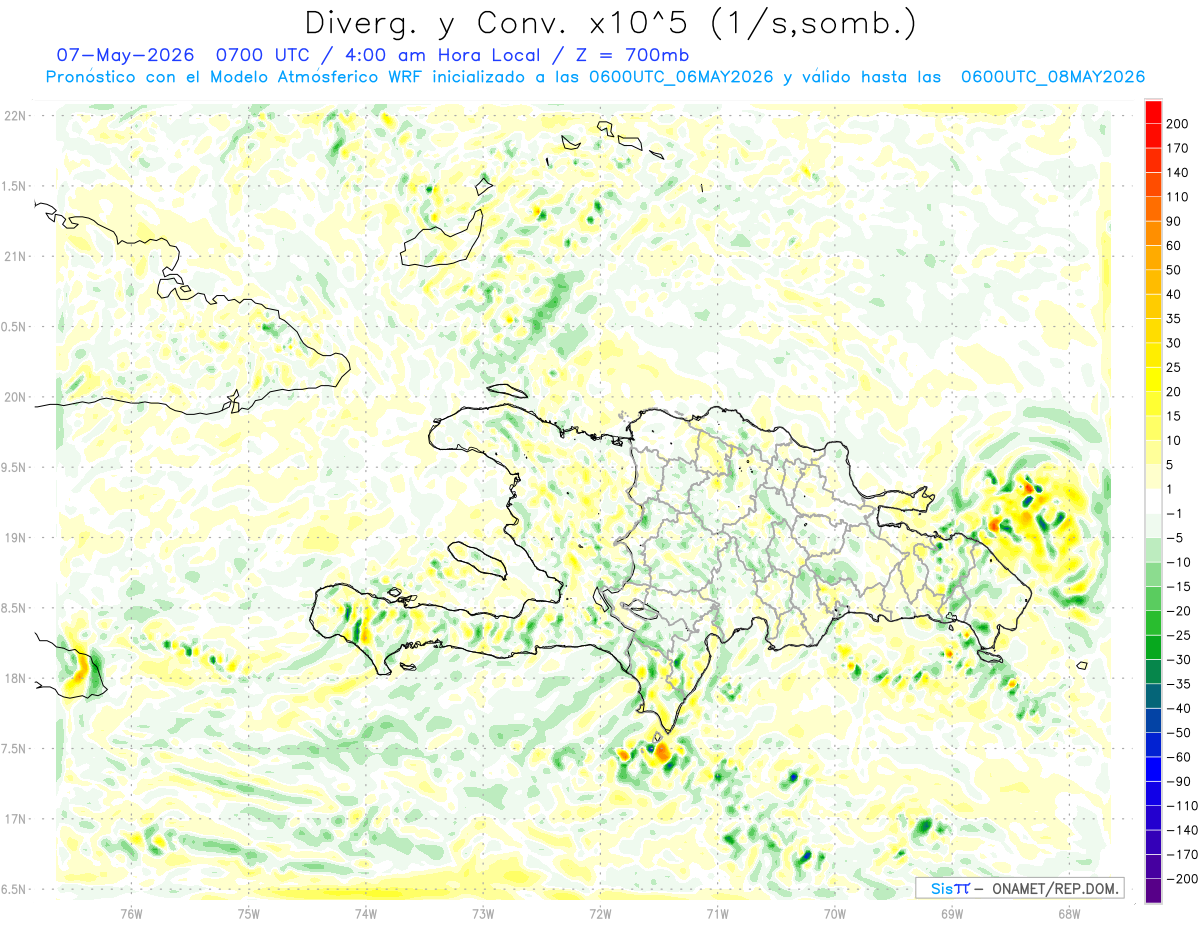Select the white swatch between 1 and -1
Screen dimensions: 1200x927
(x=1153, y=502)
